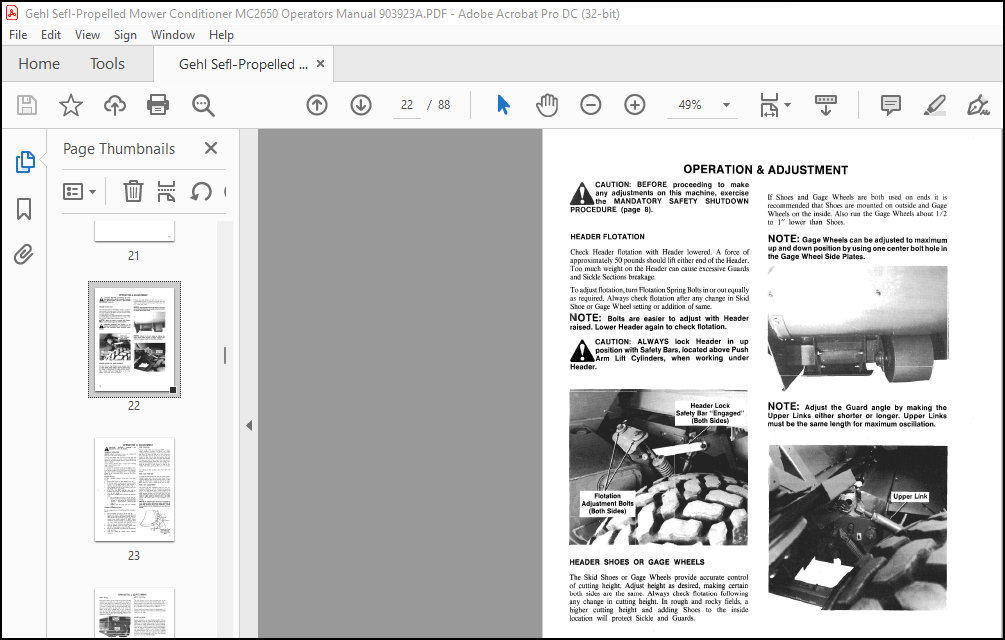Switch to the Home tab

pyautogui.click(x=39, y=64)
